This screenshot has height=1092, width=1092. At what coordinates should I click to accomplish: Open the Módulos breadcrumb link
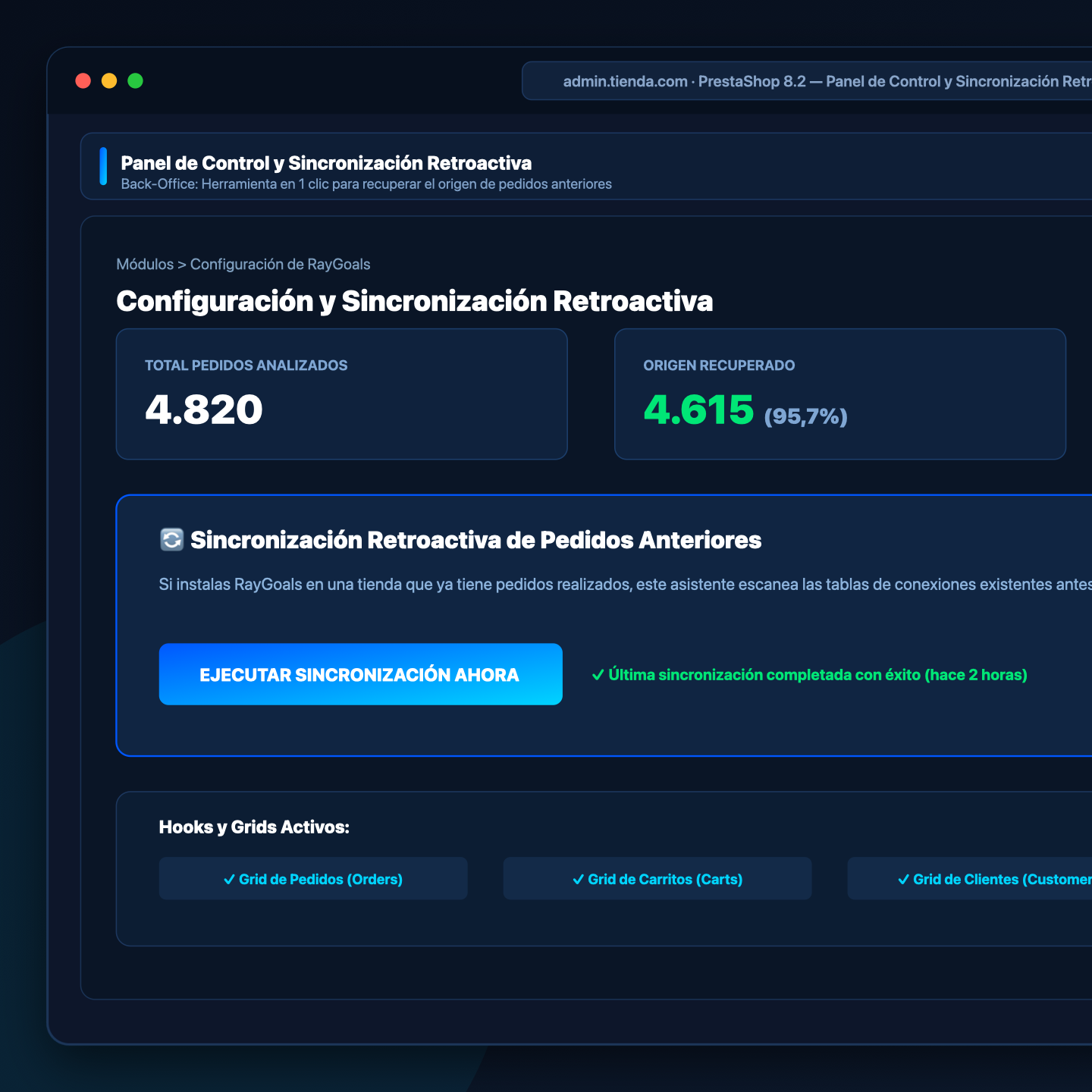click(x=145, y=264)
